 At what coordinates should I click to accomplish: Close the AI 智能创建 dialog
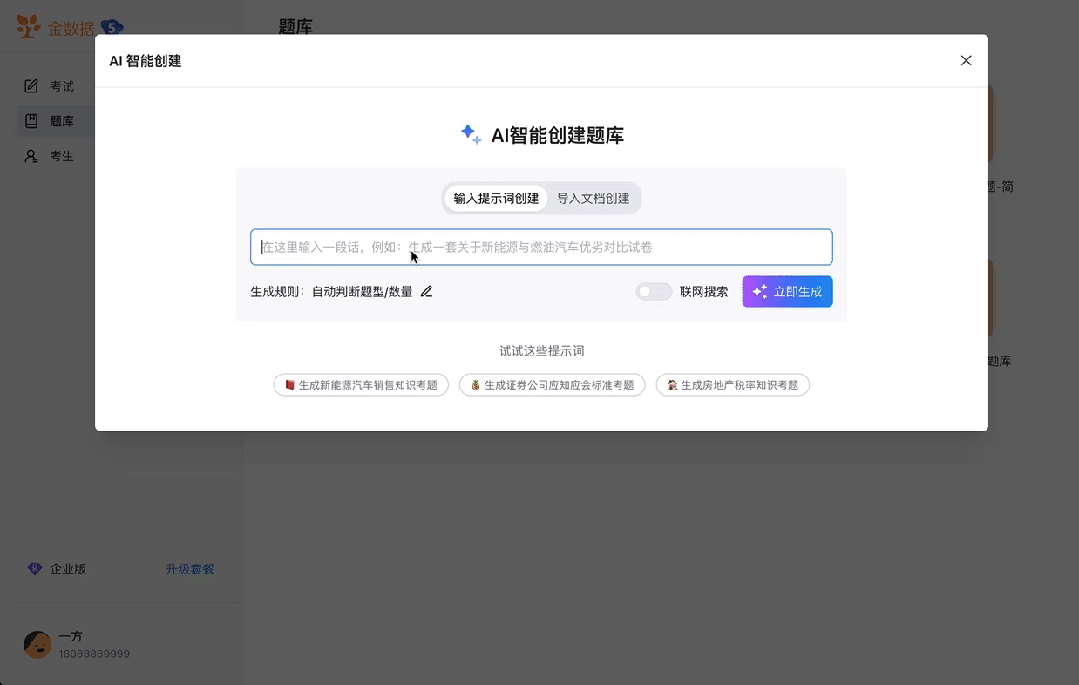pyautogui.click(x=965, y=60)
